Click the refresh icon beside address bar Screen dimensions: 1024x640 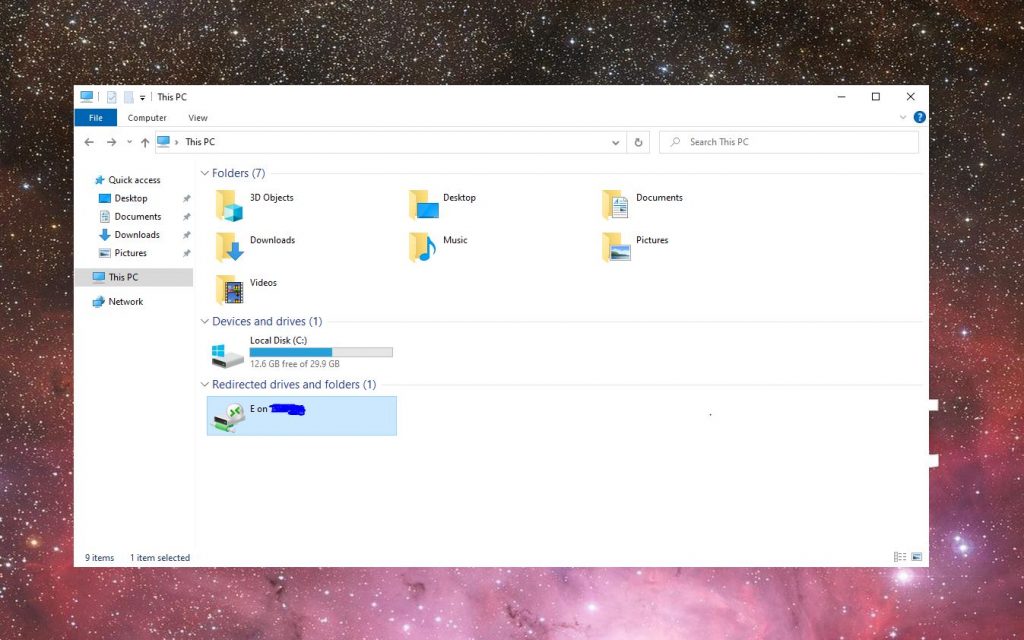(x=639, y=142)
